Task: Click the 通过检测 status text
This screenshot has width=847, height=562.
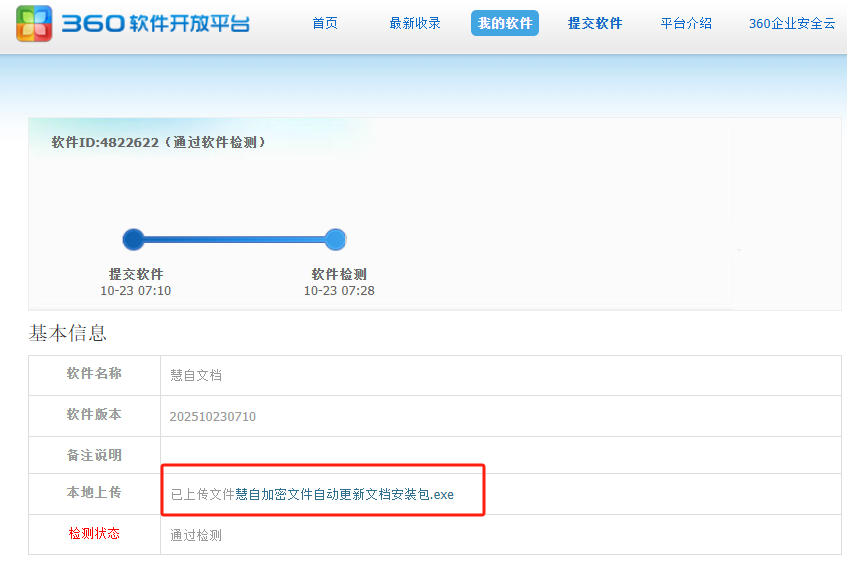Action: point(196,535)
